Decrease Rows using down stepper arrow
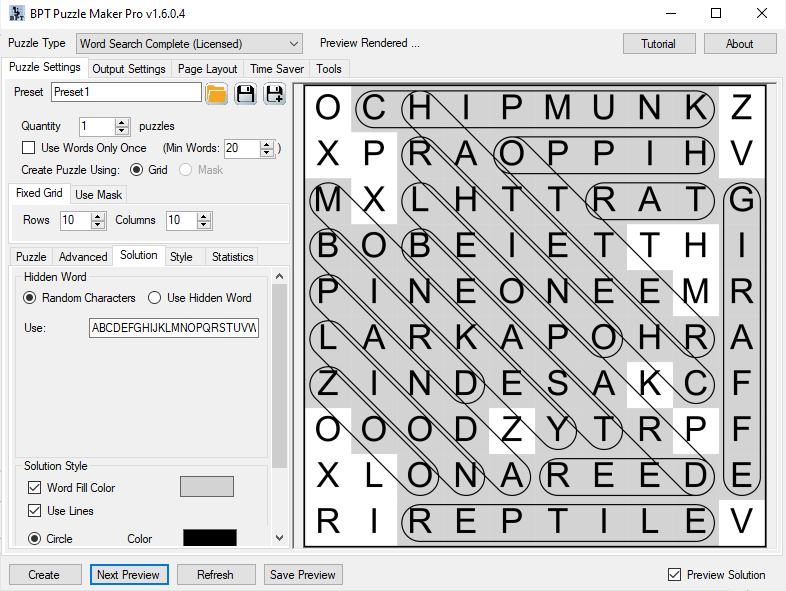786x591 pixels. (98, 225)
